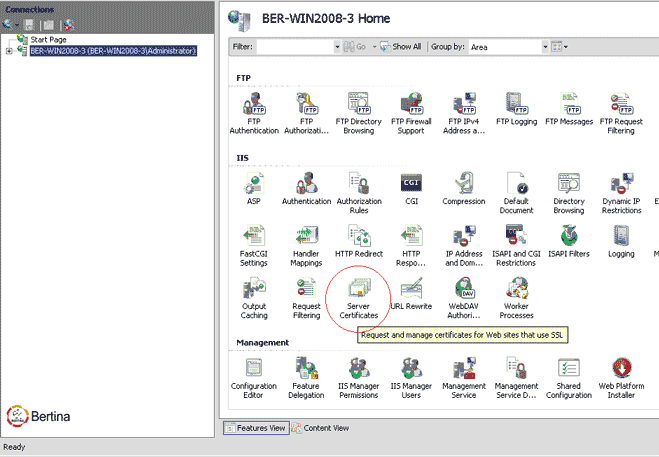
Task: Open the Compression feature
Action: tap(464, 189)
